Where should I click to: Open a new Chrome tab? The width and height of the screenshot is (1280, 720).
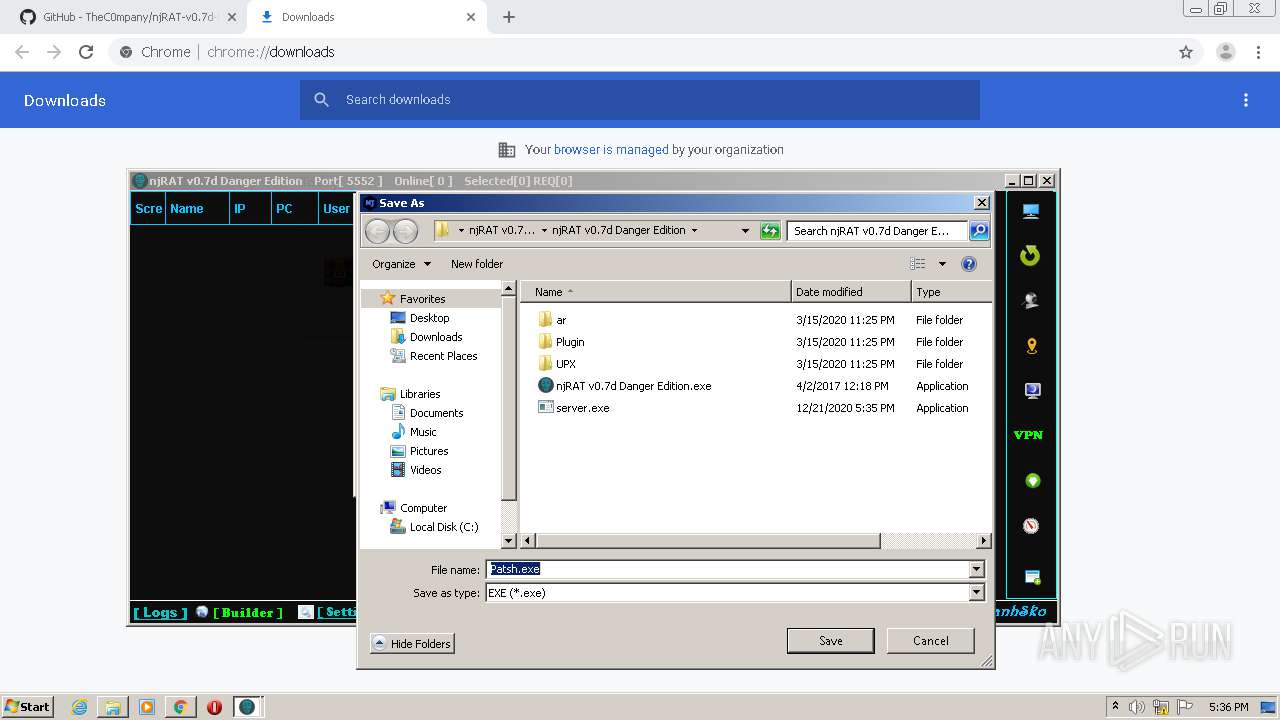[x=508, y=17]
